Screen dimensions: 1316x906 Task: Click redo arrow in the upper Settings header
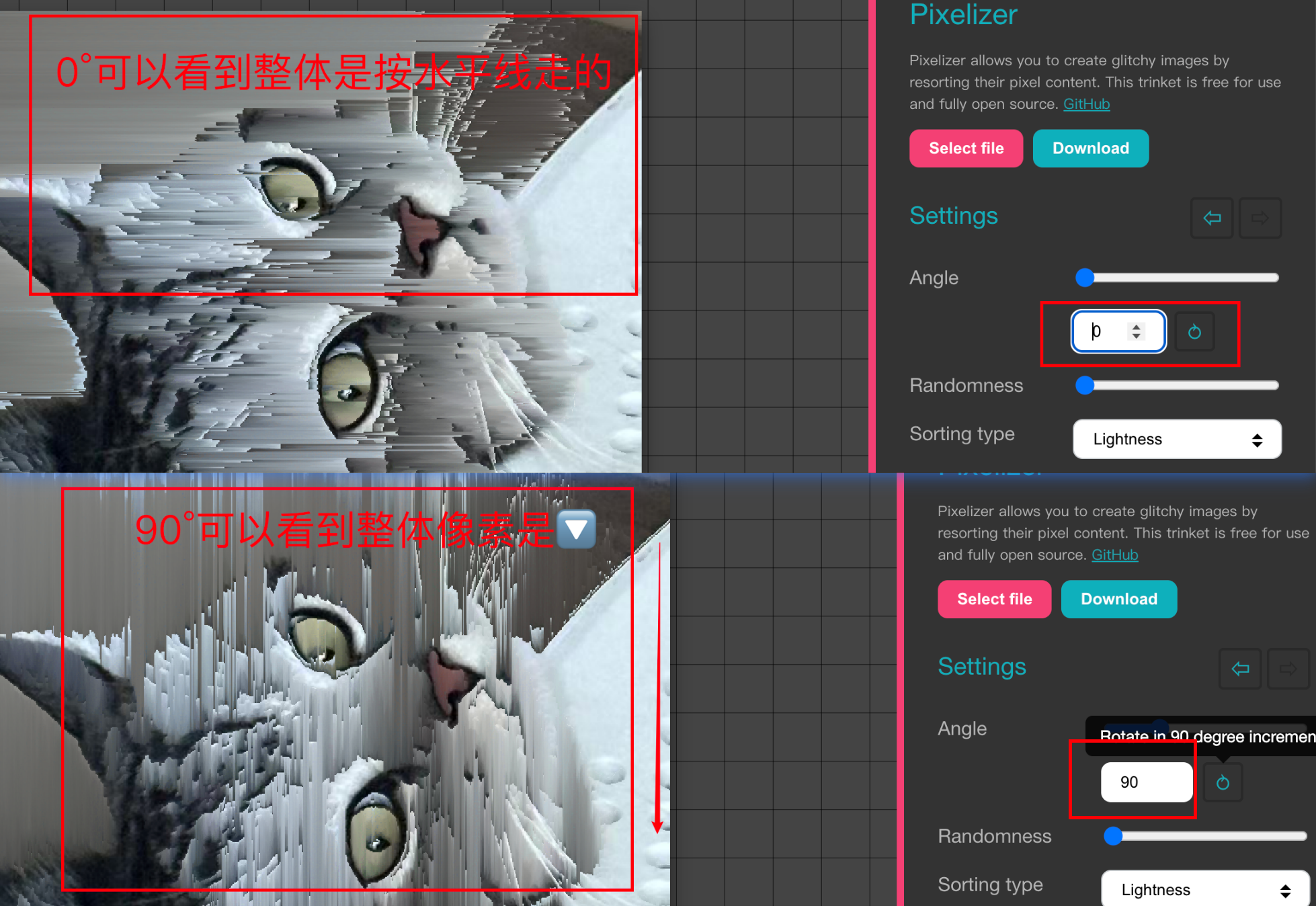pos(1260,218)
